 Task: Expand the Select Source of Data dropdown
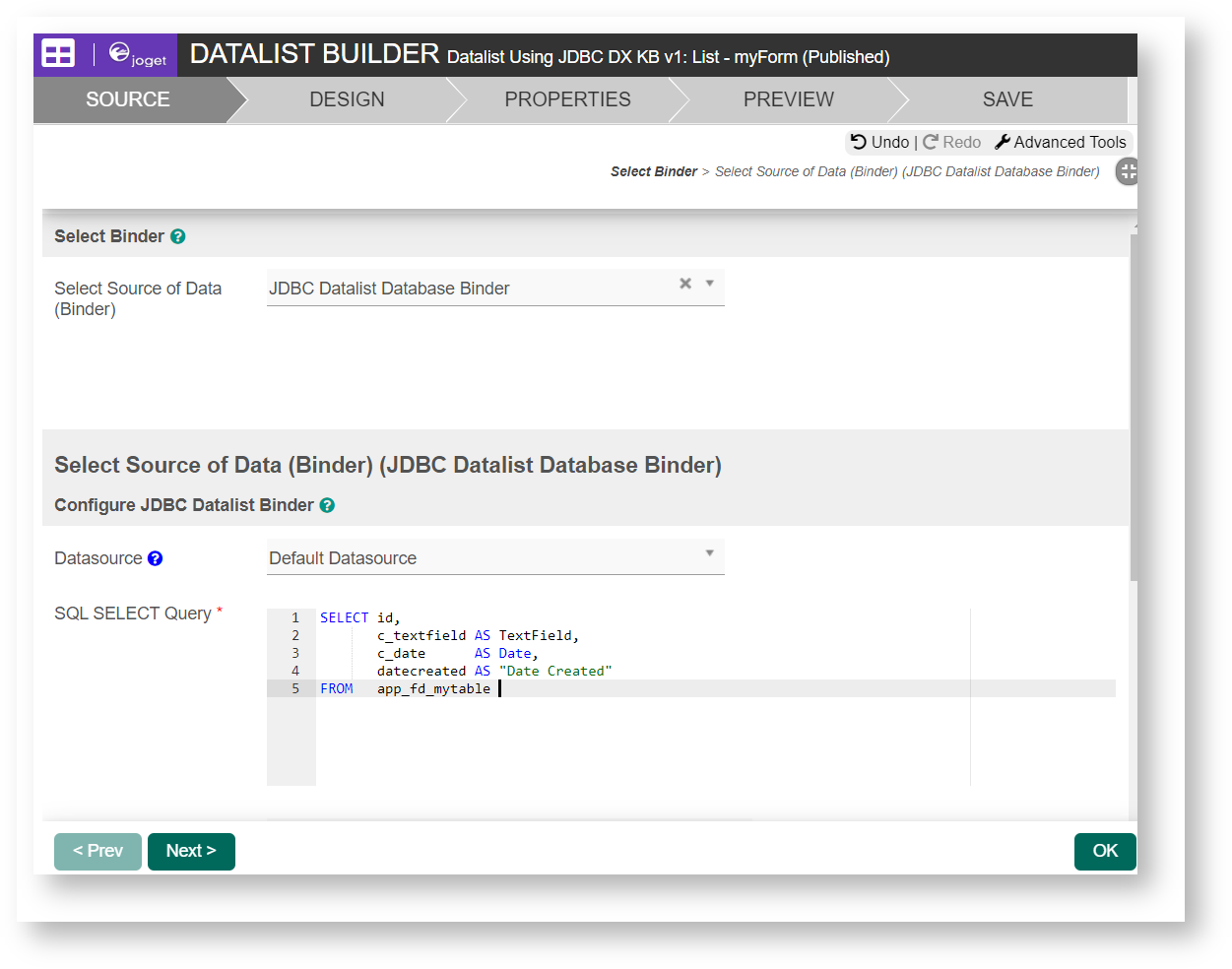point(710,284)
